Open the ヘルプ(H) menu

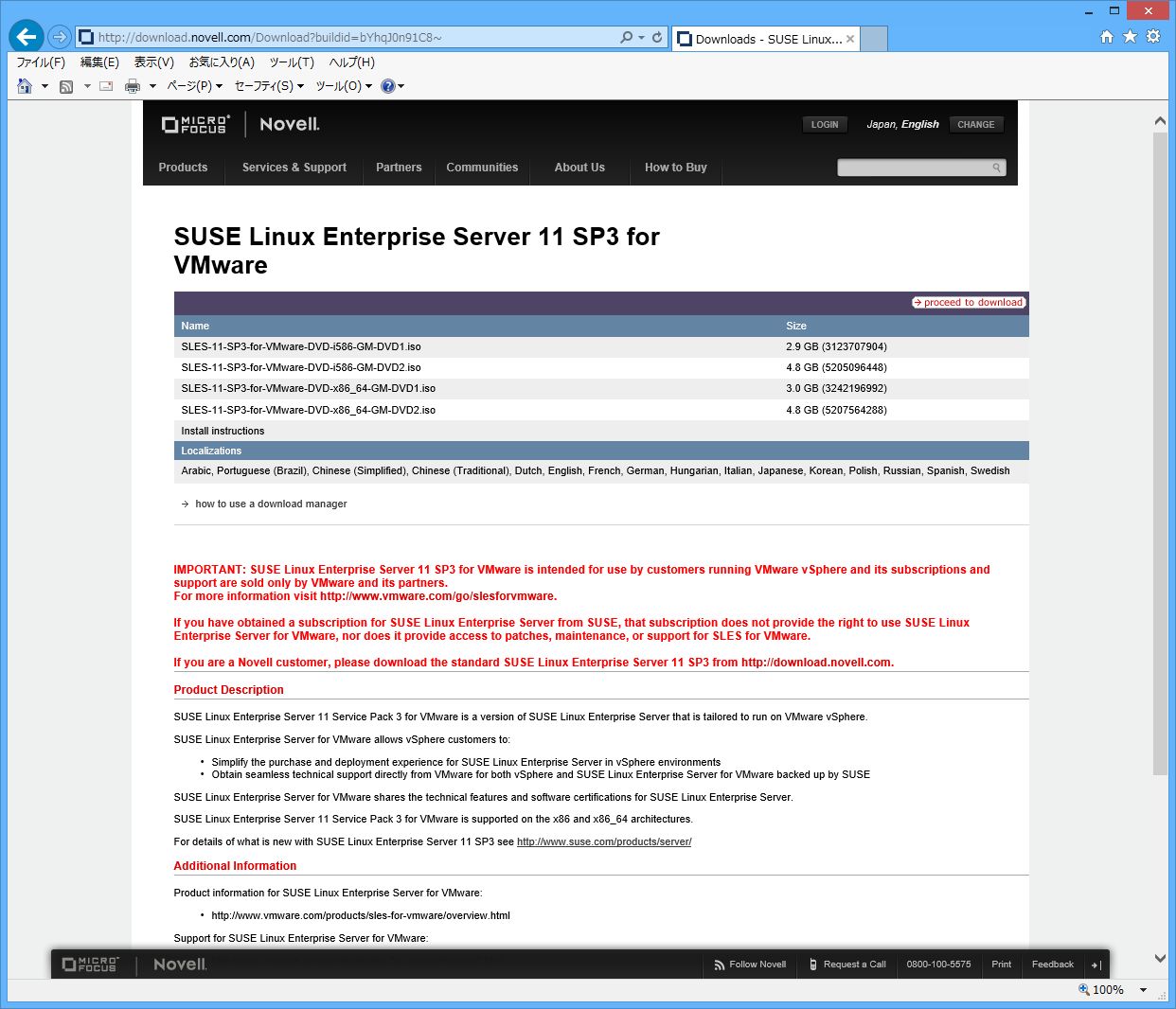[x=351, y=62]
